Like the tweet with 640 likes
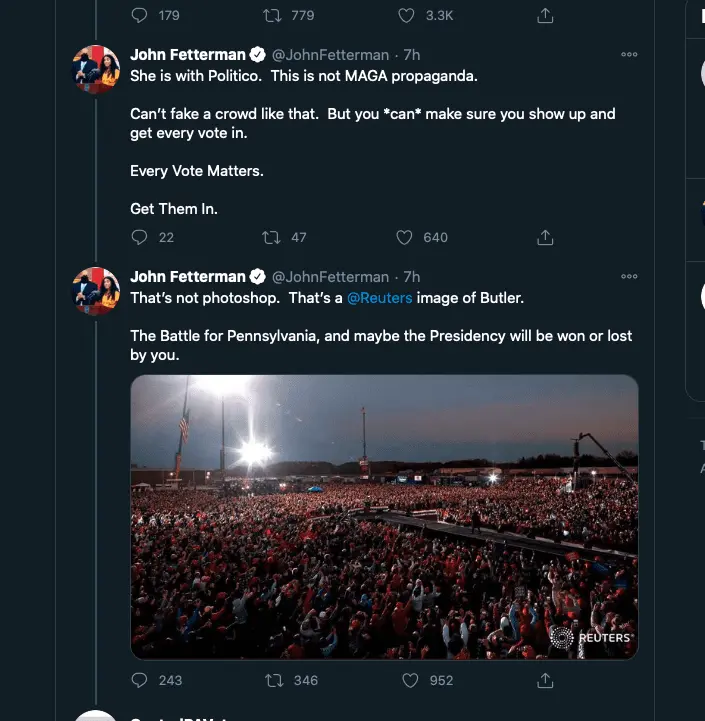The height and width of the screenshot is (721, 705). tap(405, 237)
